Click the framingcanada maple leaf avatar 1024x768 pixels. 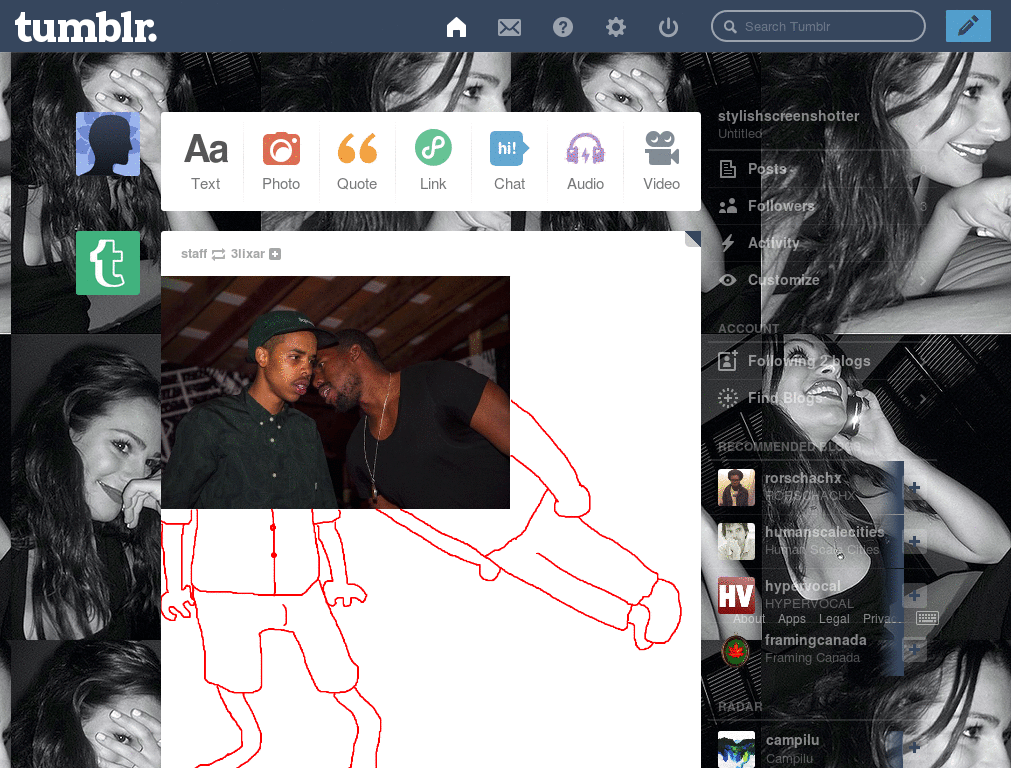[x=736, y=650]
